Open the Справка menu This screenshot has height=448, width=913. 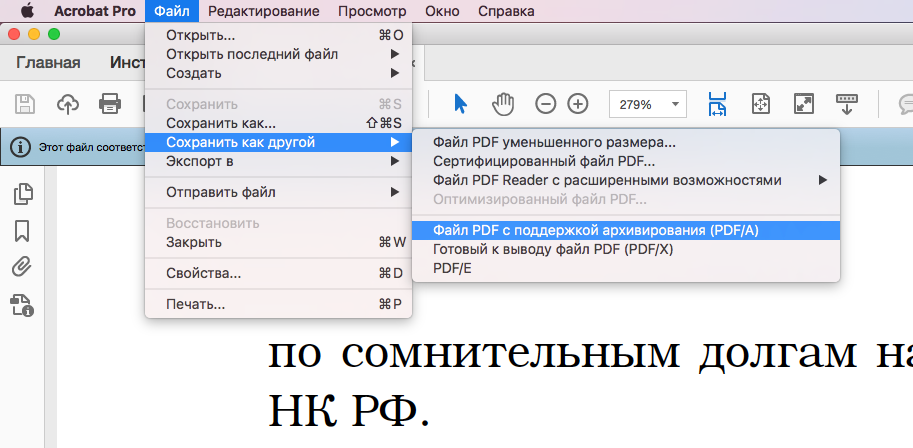click(x=506, y=10)
